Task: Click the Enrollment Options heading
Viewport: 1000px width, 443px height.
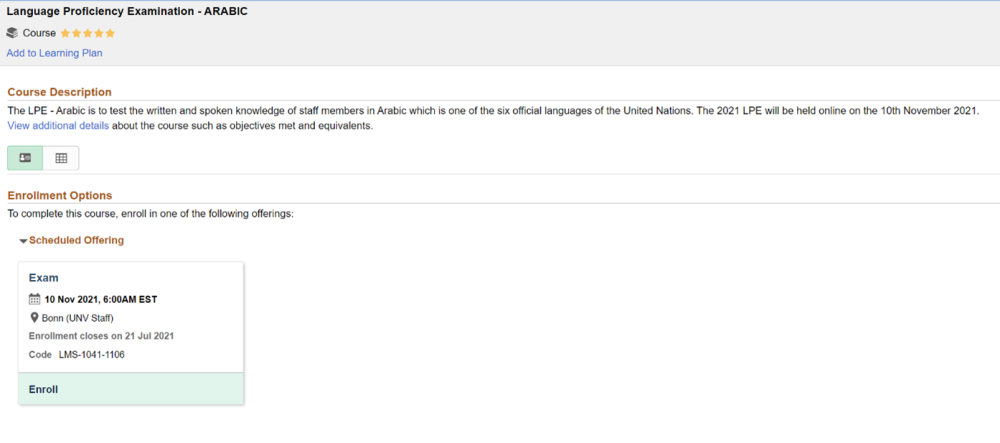Action: coord(59,195)
